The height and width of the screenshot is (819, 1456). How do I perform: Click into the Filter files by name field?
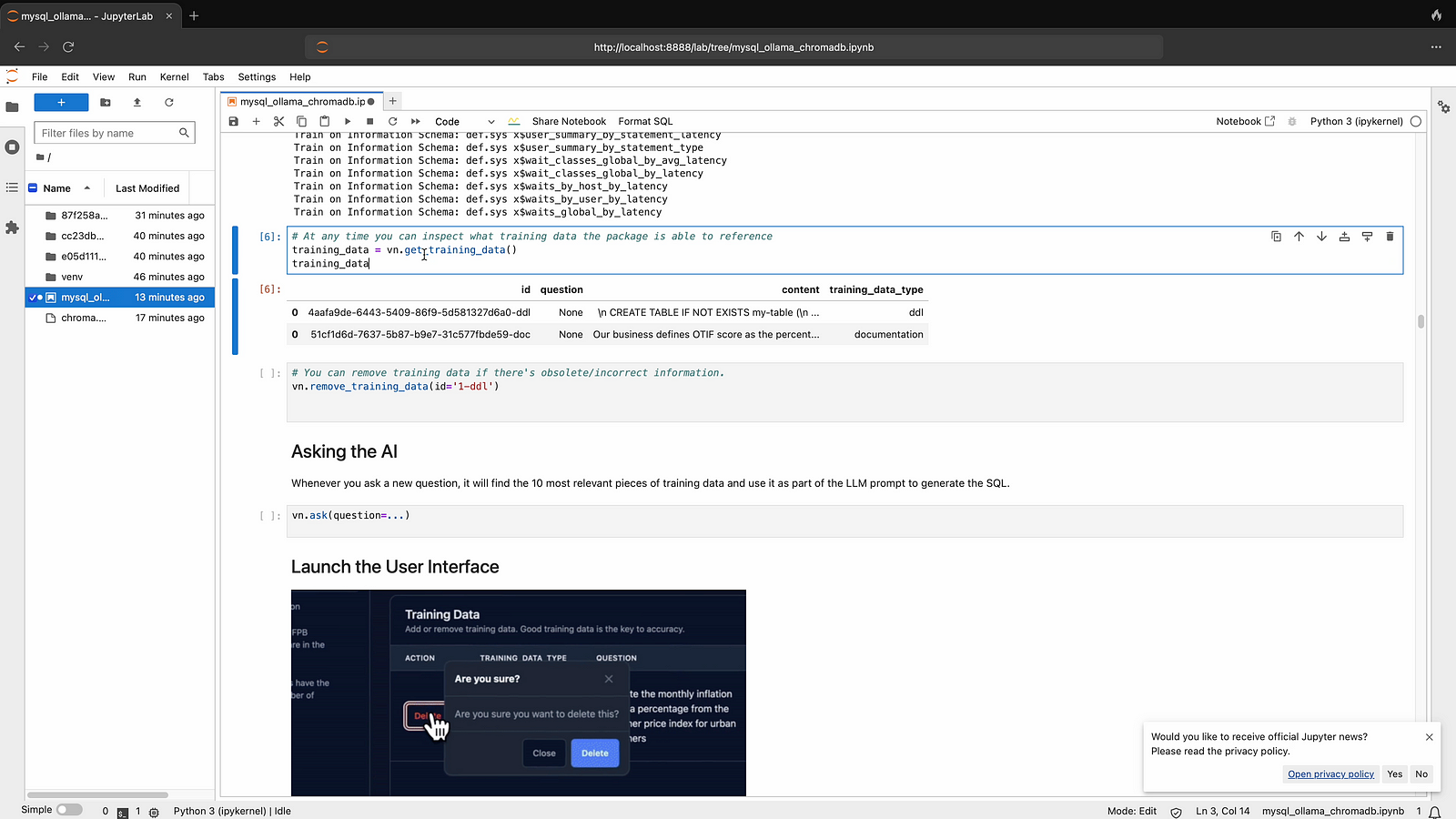(x=107, y=133)
